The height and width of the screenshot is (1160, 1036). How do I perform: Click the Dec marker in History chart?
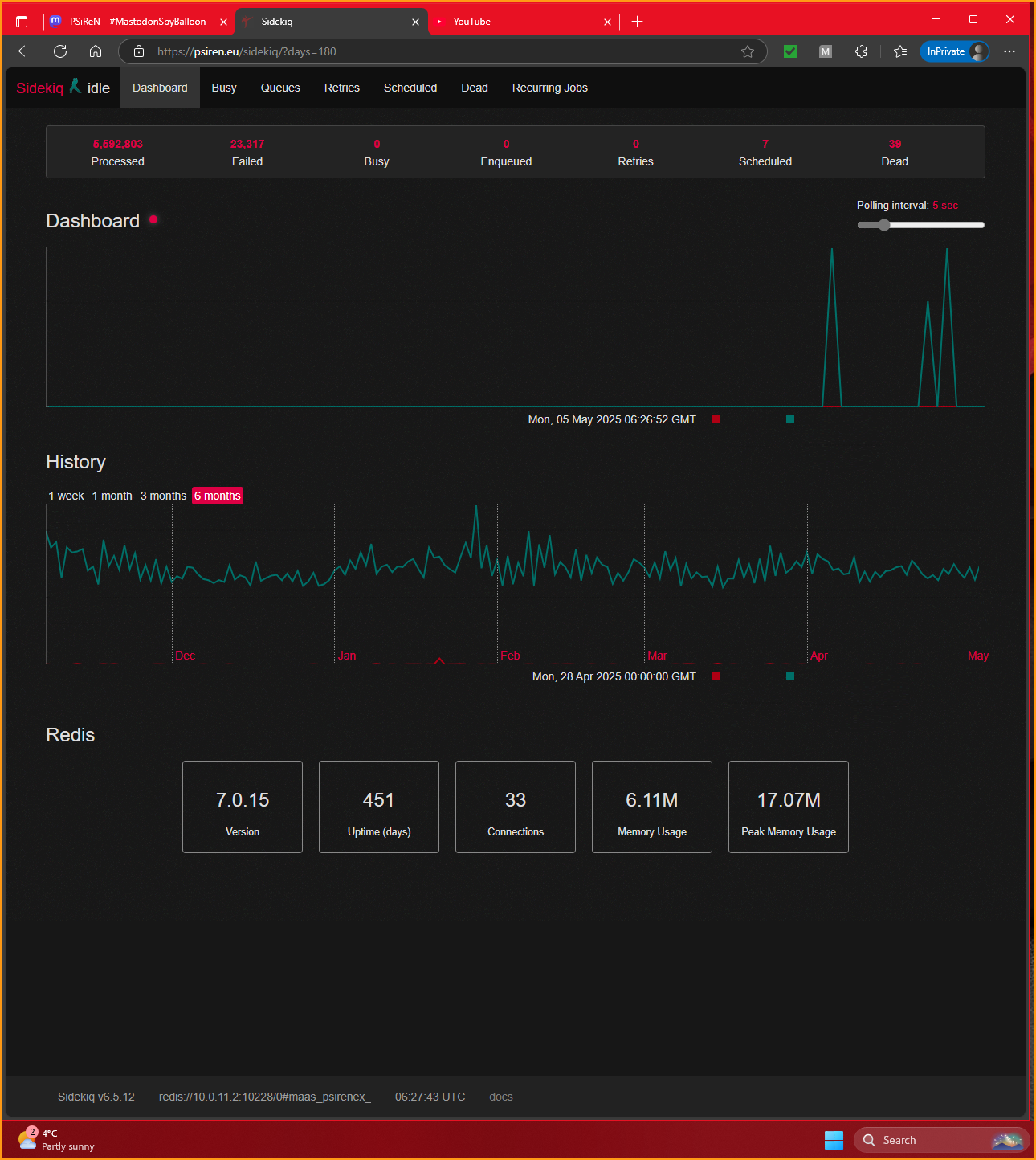click(186, 656)
